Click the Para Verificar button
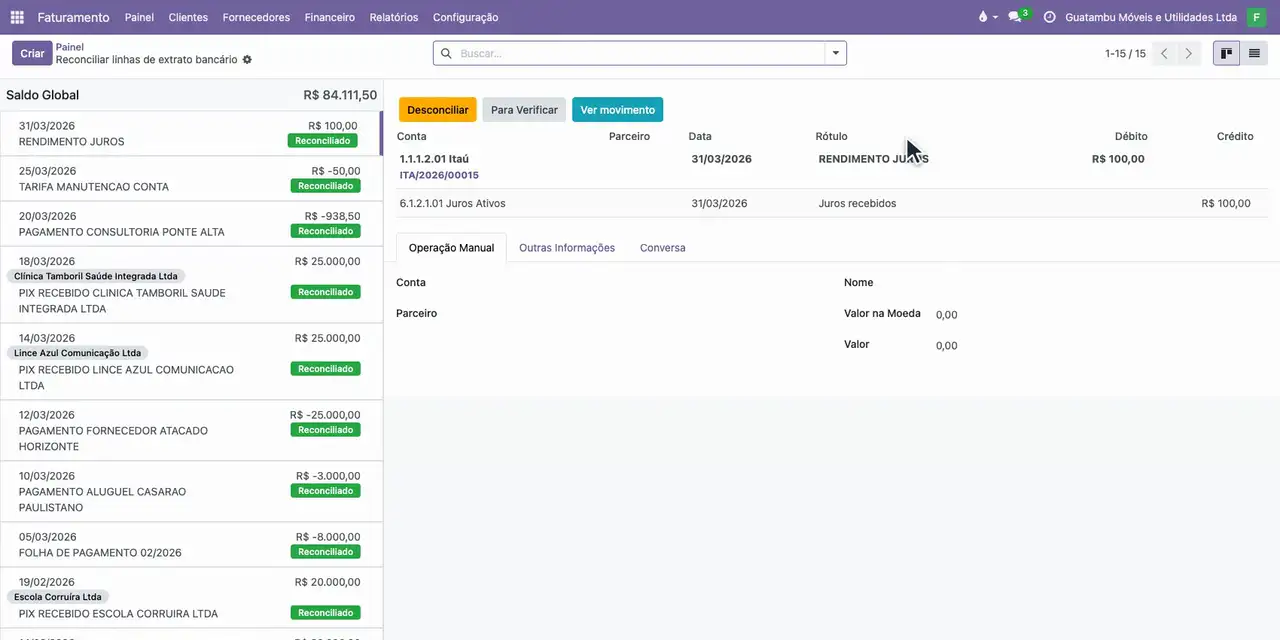 (524, 110)
